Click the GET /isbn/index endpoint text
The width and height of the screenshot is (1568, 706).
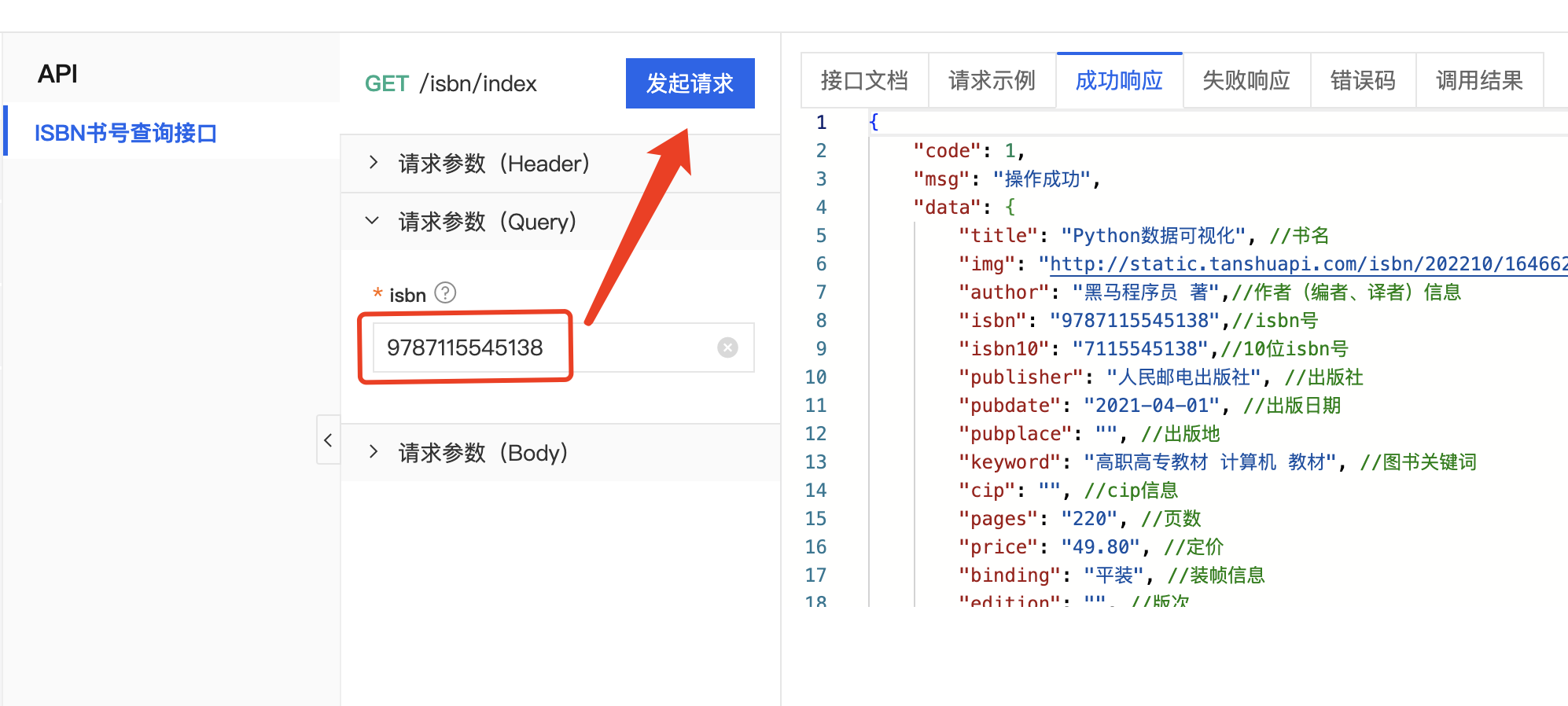coord(451,83)
